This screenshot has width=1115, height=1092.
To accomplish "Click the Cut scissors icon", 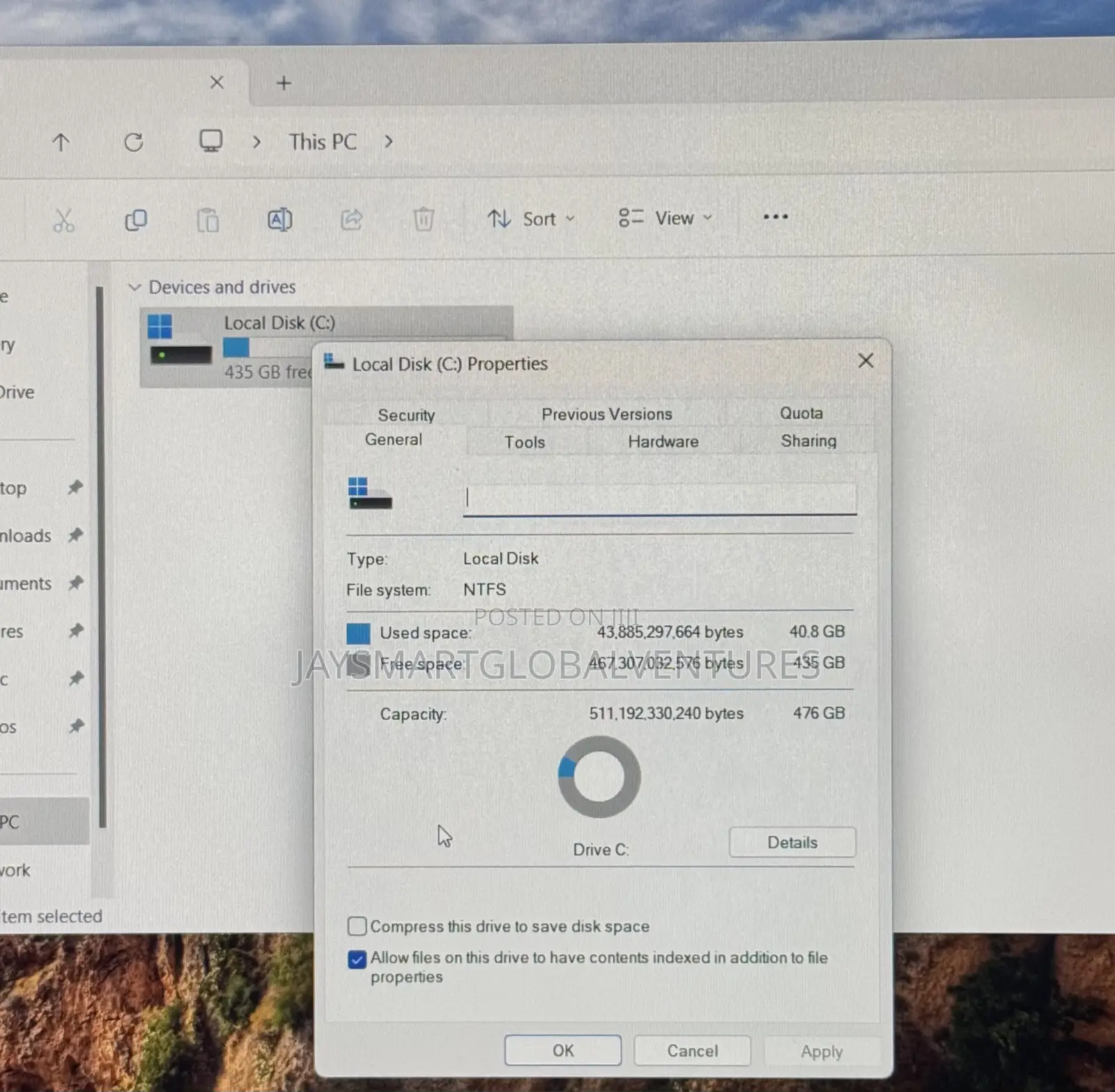I will point(63,220).
